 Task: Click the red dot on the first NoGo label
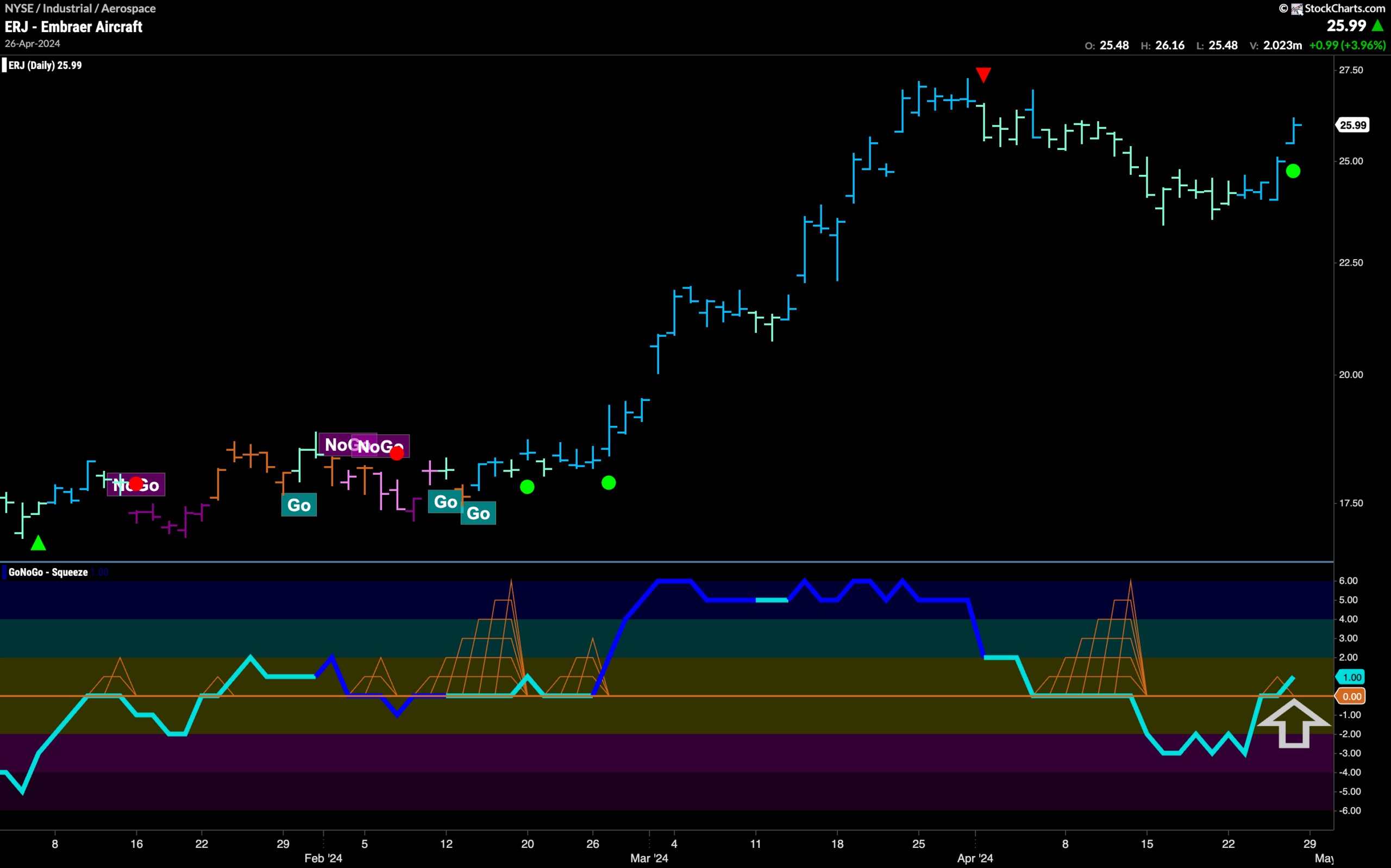[x=136, y=484]
